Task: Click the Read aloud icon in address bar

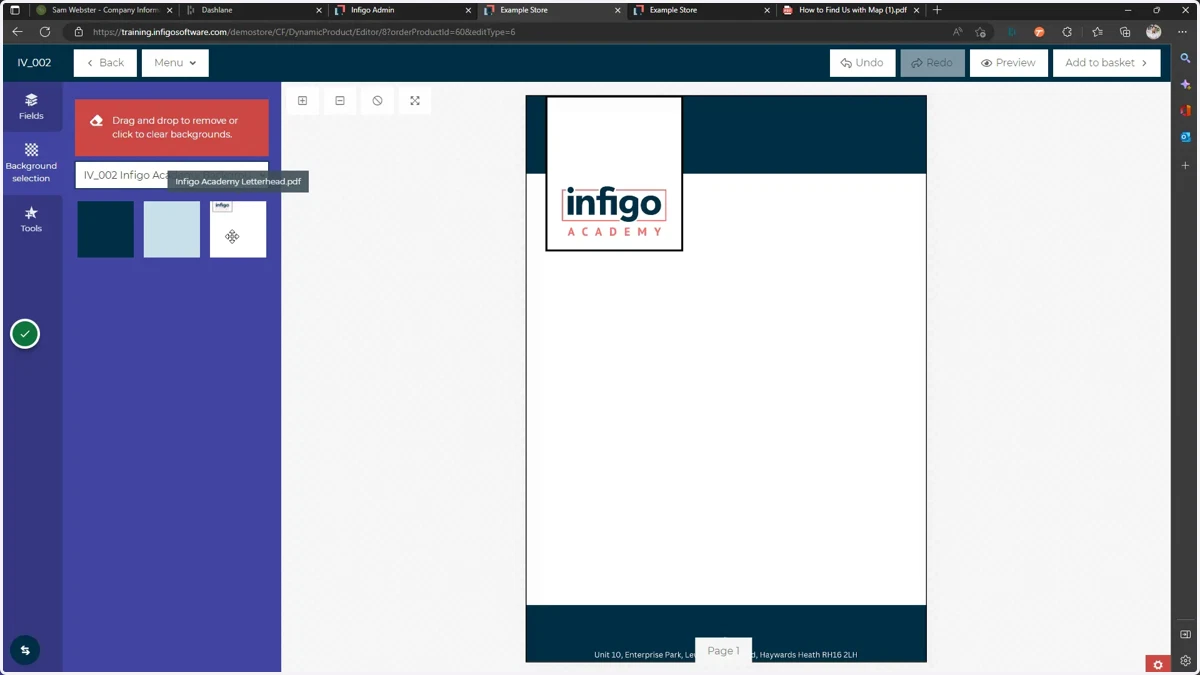Action: pyautogui.click(x=958, y=32)
